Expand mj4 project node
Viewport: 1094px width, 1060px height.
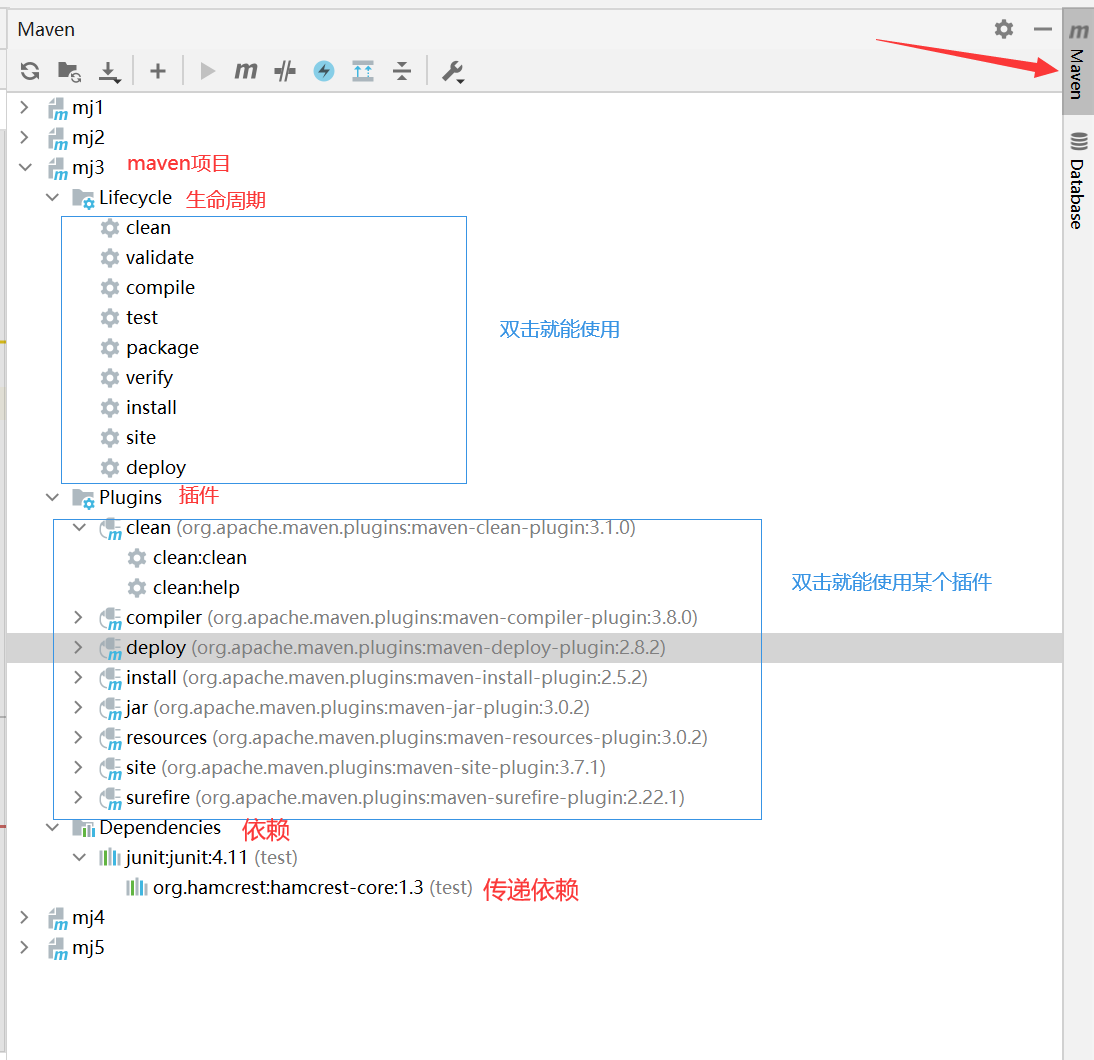click(24, 918)
